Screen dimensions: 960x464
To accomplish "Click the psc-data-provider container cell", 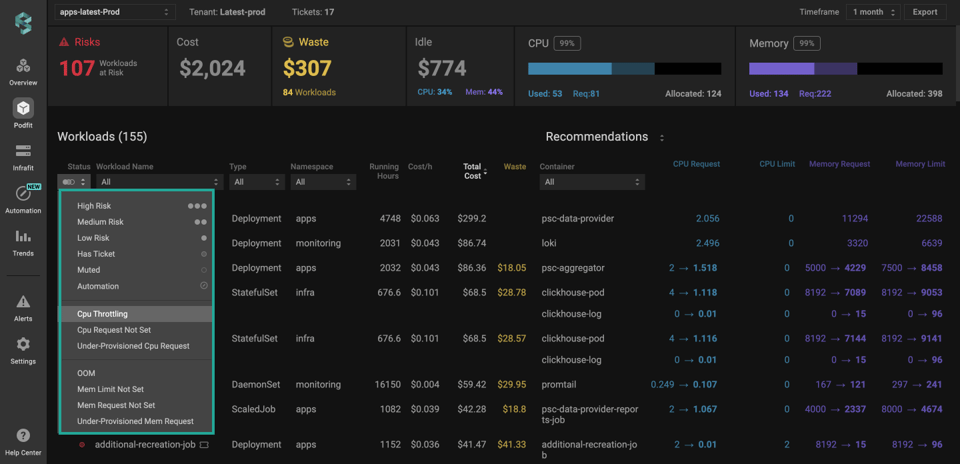I will click(577, 219).
